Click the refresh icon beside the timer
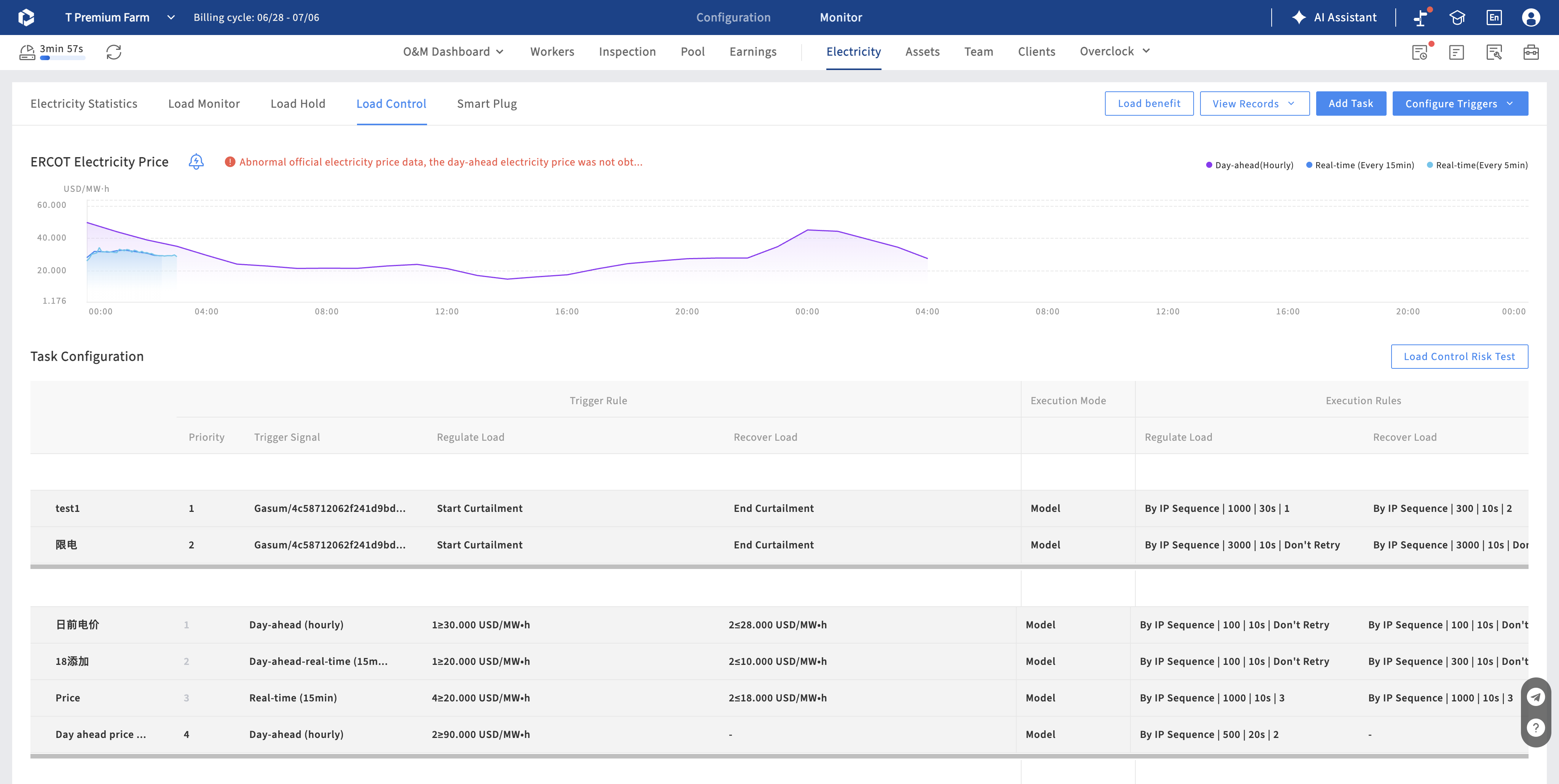This screenshot has height=784, width=1559. 114,52
